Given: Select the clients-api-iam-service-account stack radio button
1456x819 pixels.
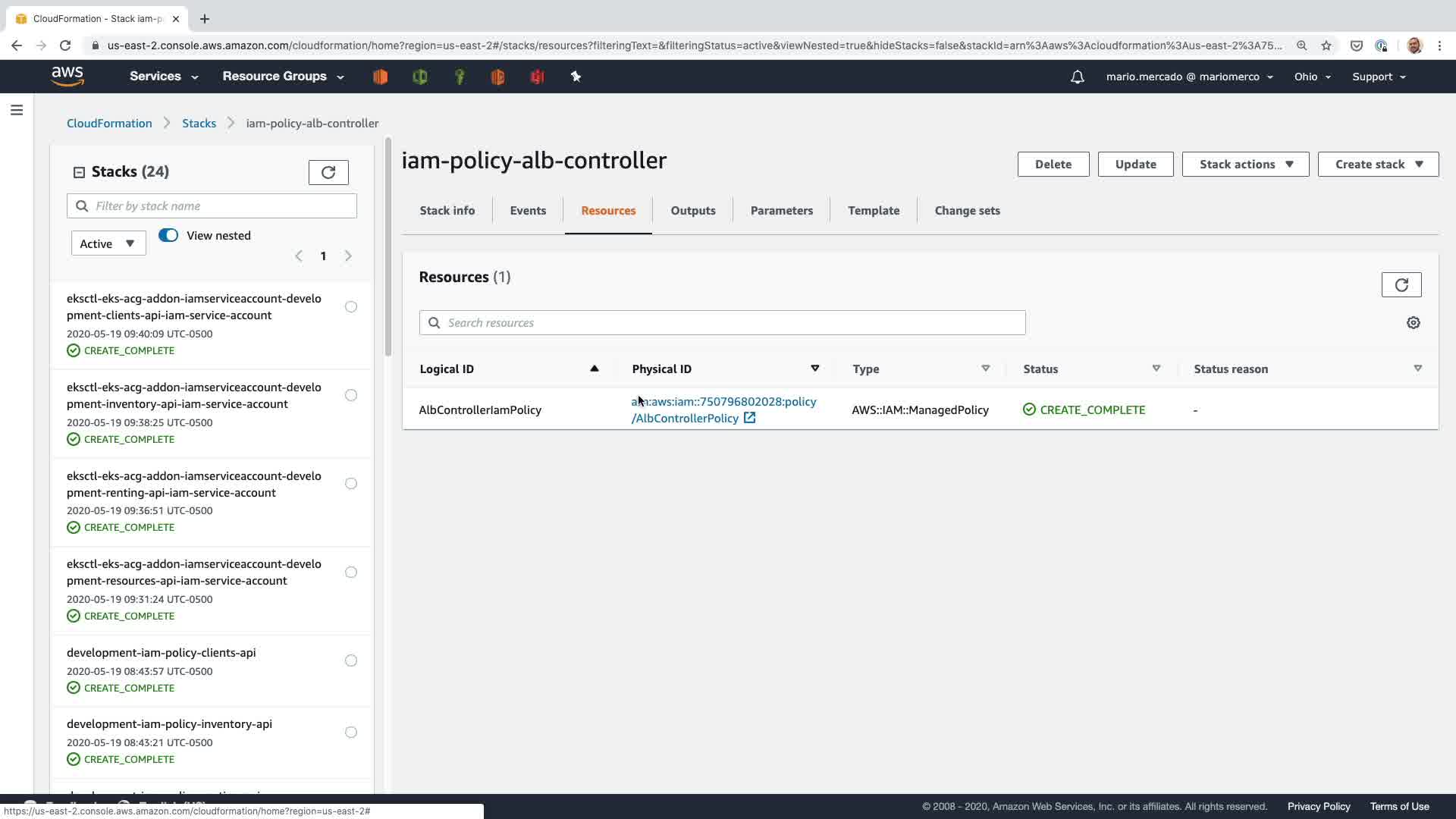Looking at the screenshot, I should 351,307.
